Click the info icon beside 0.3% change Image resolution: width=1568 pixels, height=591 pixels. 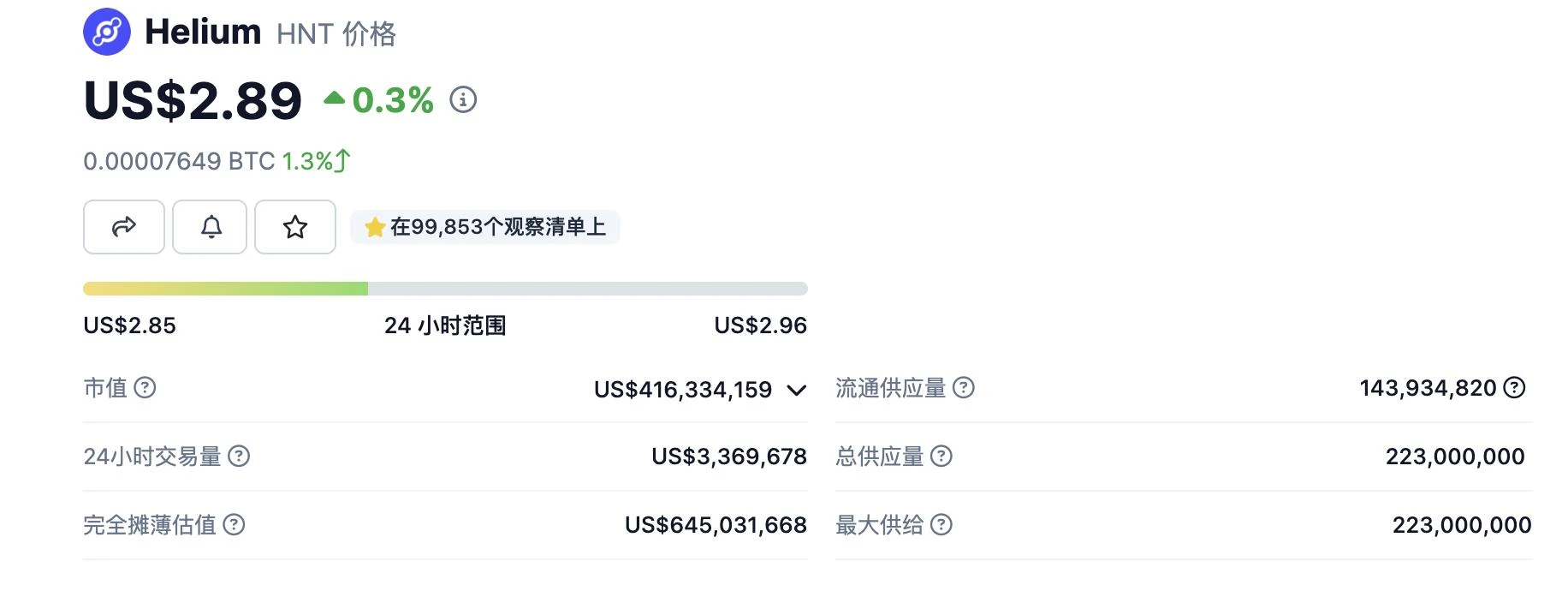[462, 100]
